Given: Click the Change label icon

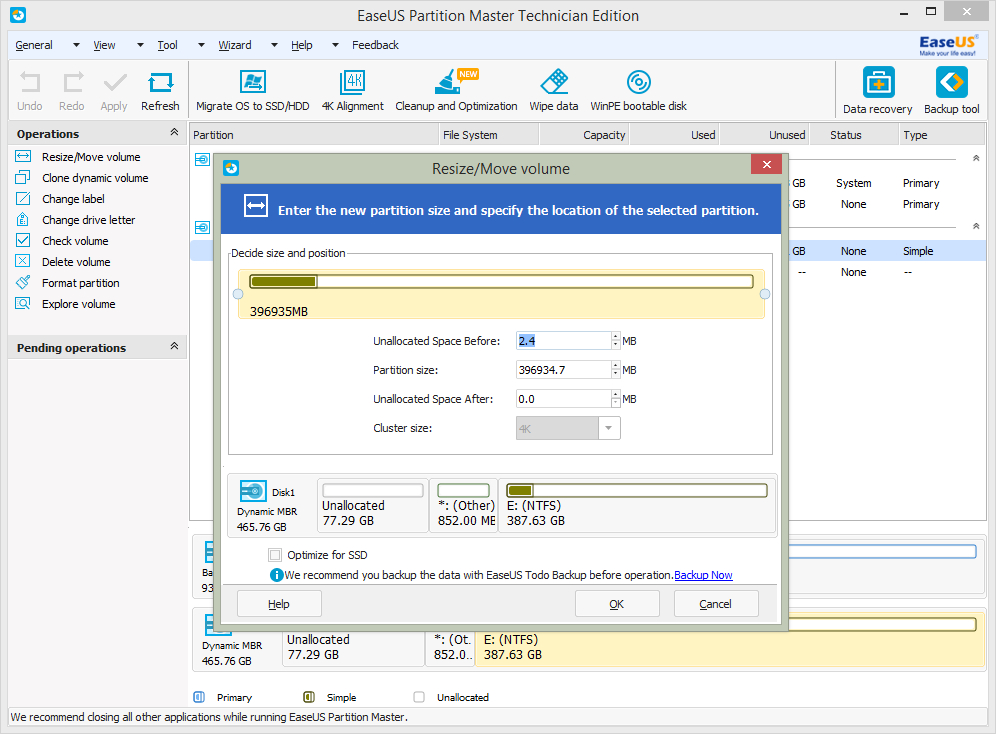Looking at the screenshot, I should point(23,198).
